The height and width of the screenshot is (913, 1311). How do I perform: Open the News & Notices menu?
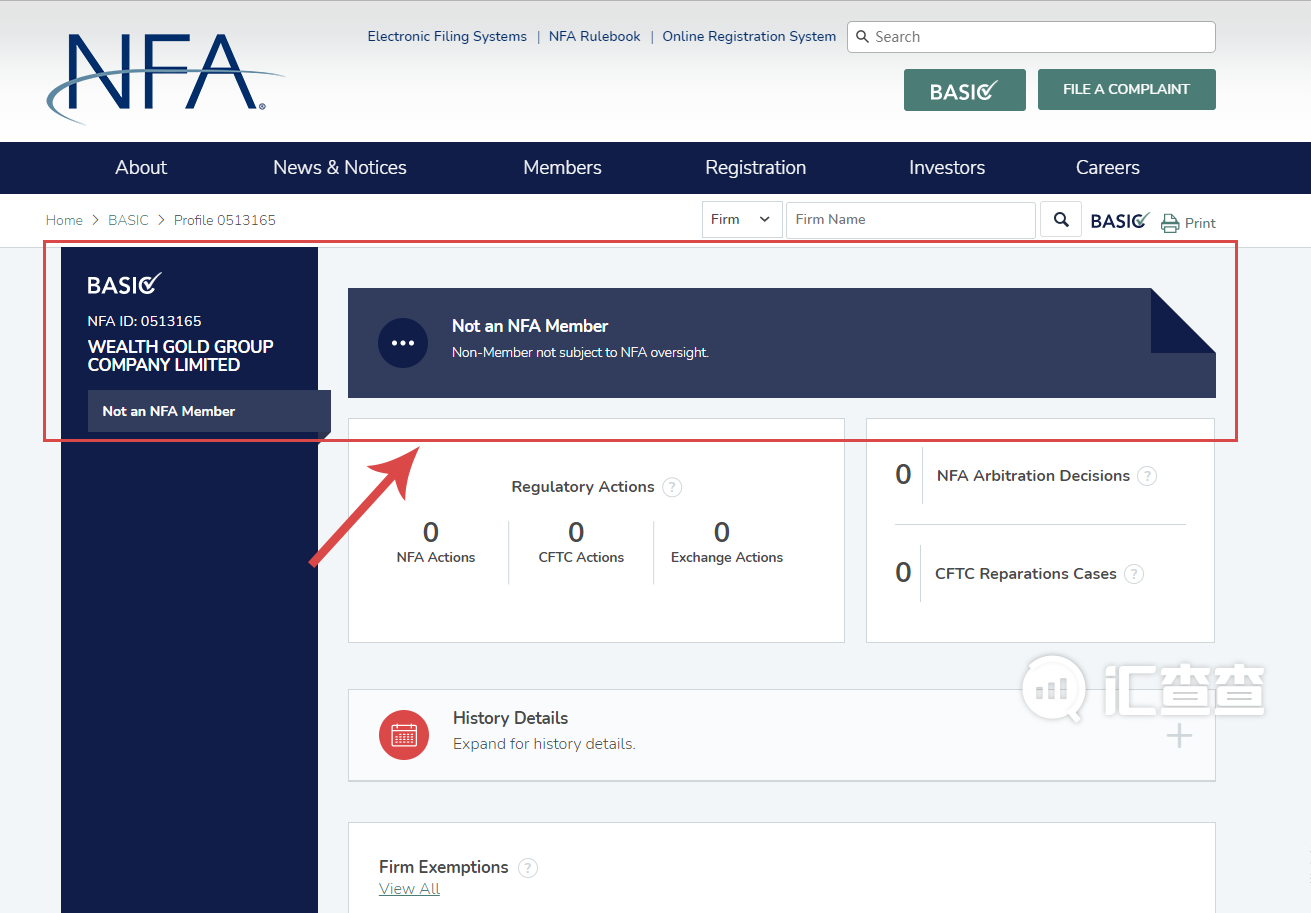(x=340, y=168)
